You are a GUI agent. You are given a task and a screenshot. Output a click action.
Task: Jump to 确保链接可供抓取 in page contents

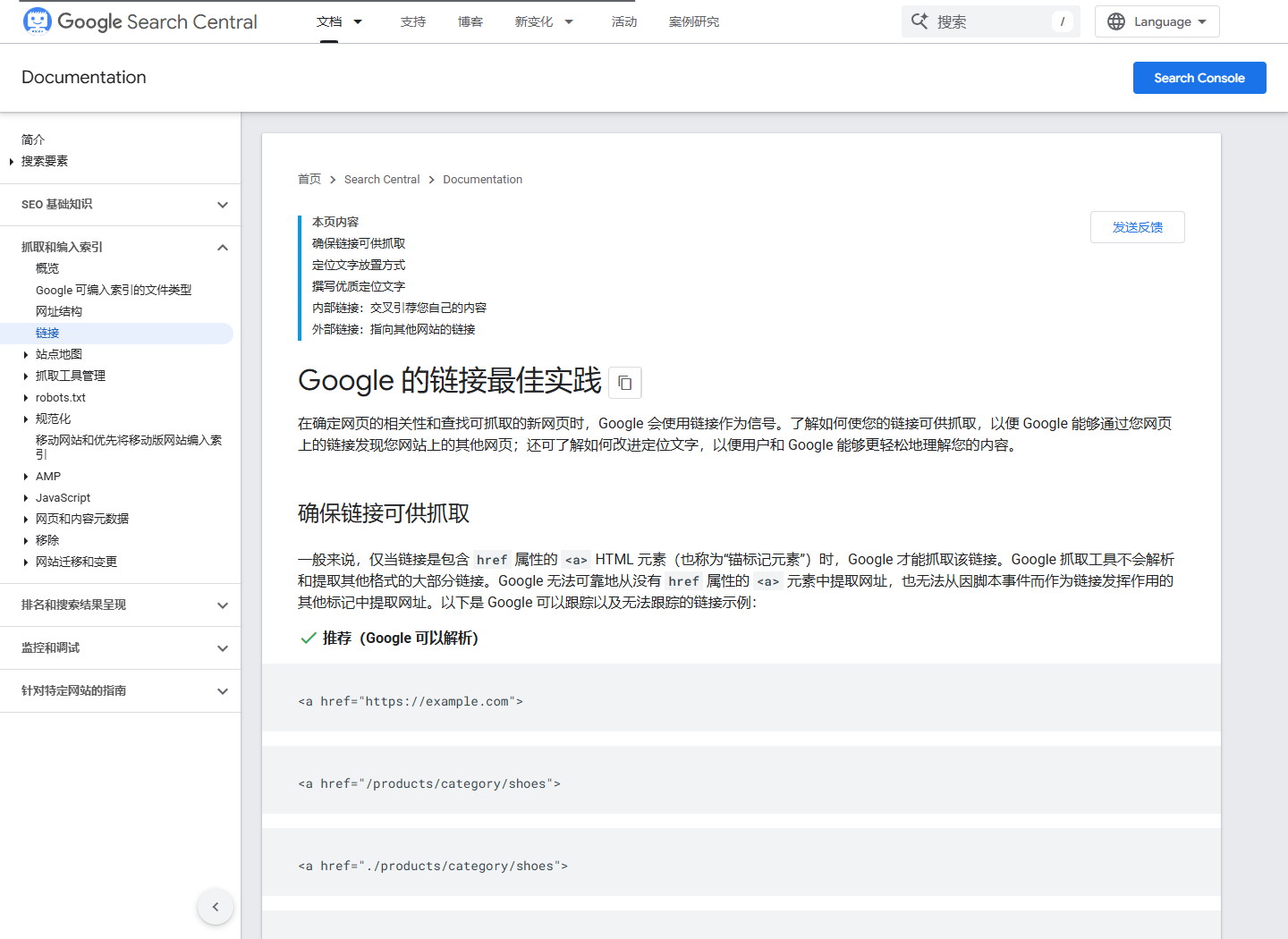[x=359, y=243]
